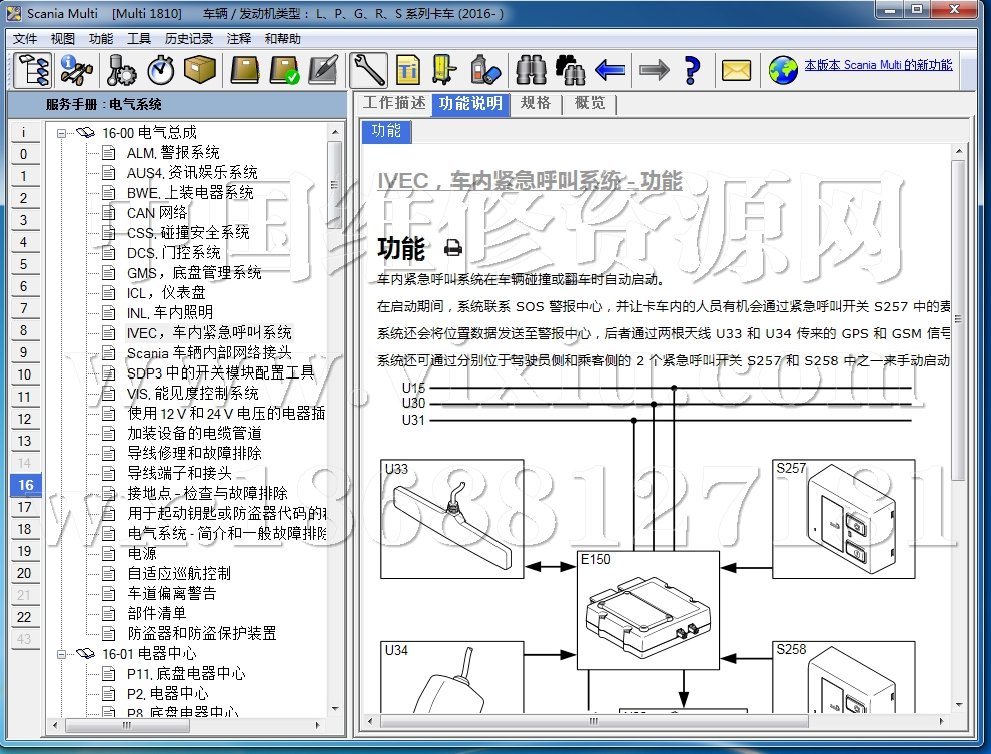Collapse the 16-00 电气总成 tree node
Viewport: 991px width, 754px height.
(63, 132)
